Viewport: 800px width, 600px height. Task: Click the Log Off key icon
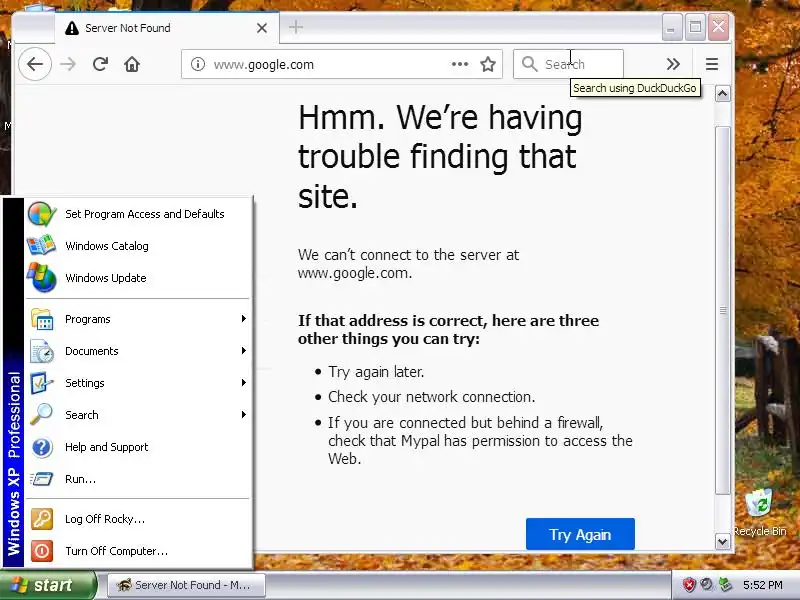pyautogui.click(x=42, y=519)
